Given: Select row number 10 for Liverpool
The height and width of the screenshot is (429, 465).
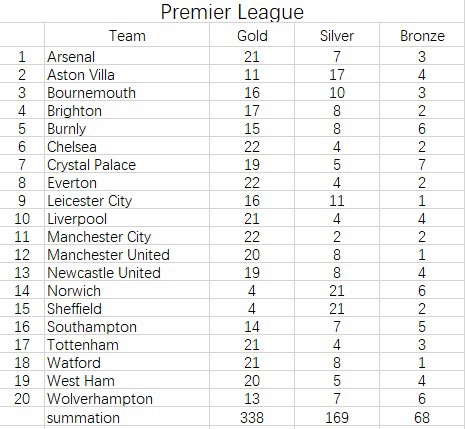Looking at the screenshot, I should point(22,218).
